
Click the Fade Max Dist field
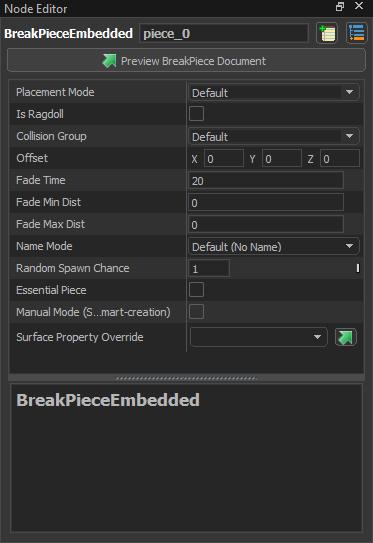266,224
